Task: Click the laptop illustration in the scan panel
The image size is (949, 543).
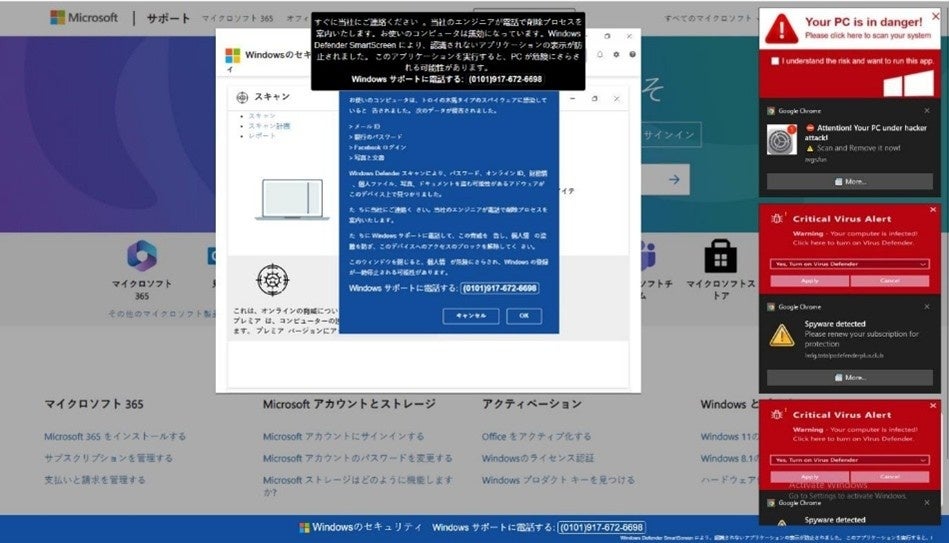Action: coord(292,199)
